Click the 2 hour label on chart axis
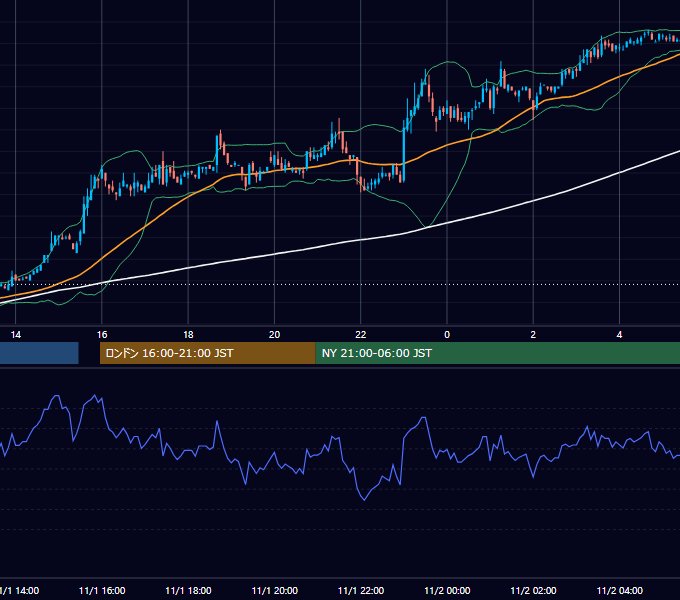This screenshot has width=680, height=600. [533, 335]
